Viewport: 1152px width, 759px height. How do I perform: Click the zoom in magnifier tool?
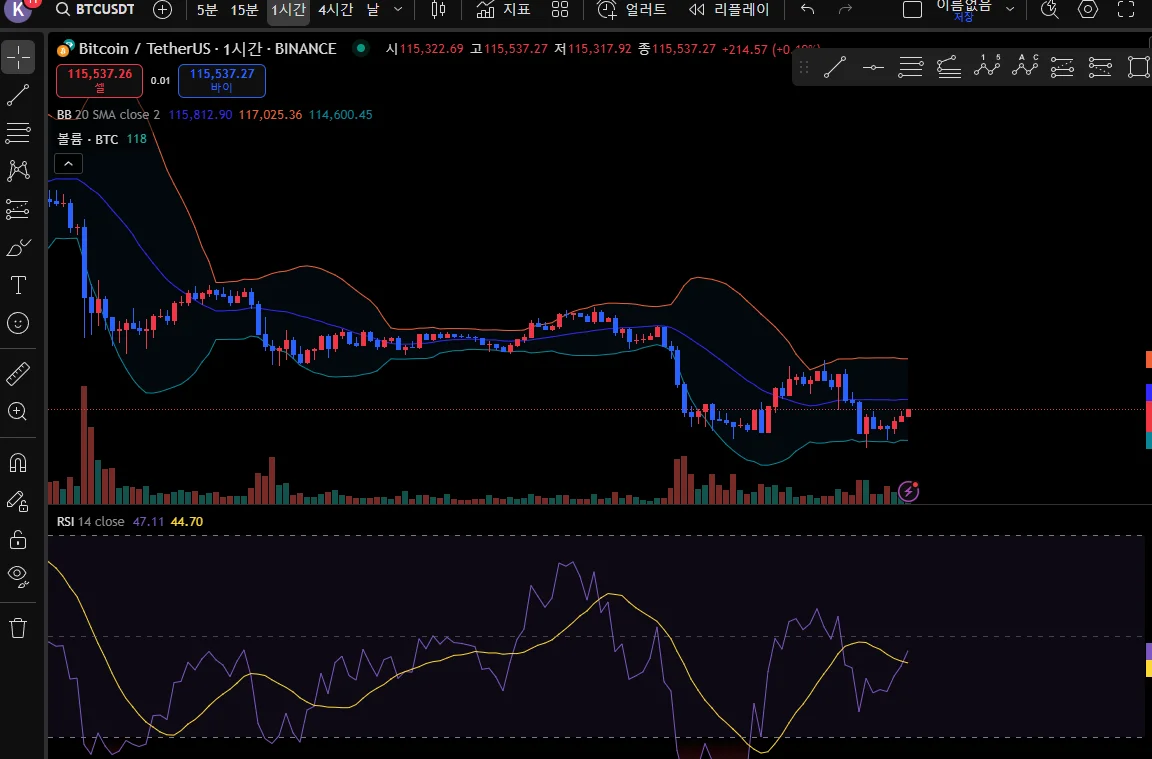18,411
